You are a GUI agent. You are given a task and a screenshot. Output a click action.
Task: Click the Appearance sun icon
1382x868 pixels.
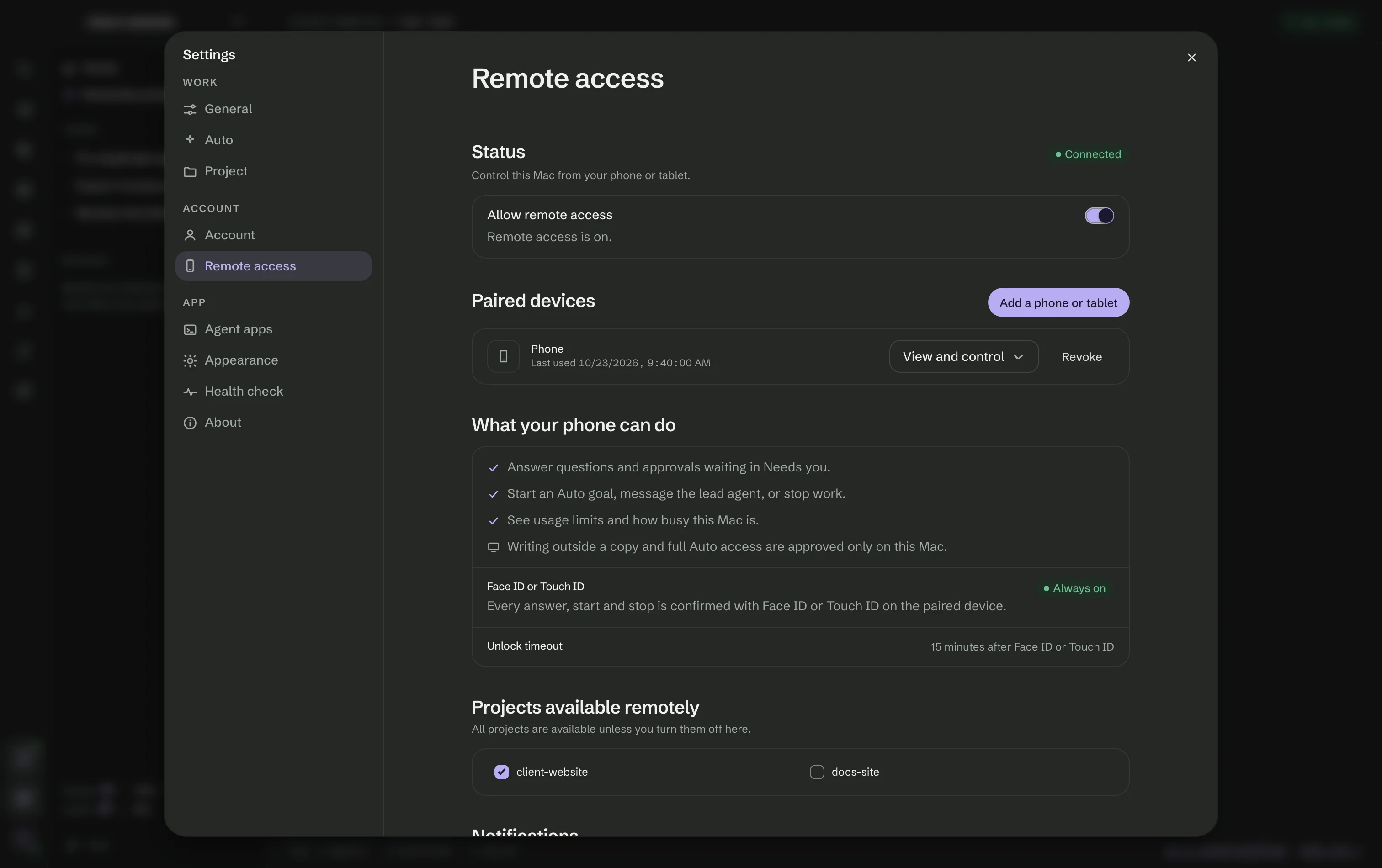point(190,360)
